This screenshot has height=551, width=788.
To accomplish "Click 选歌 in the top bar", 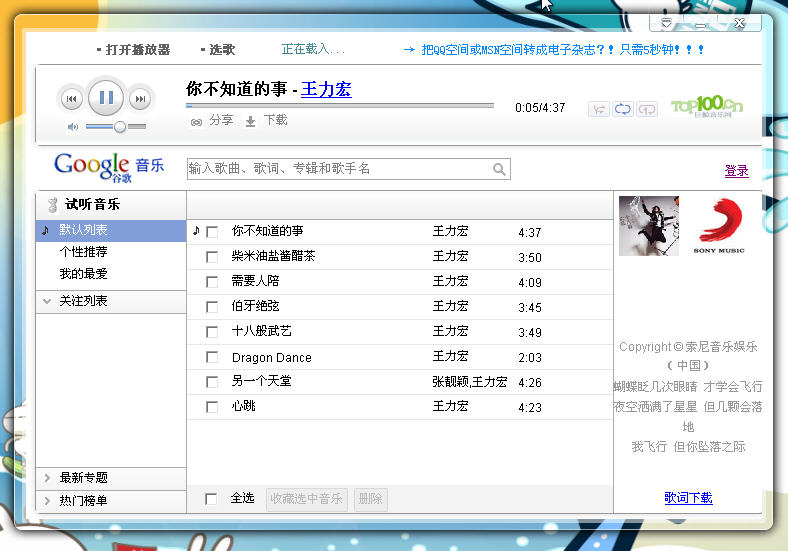I will pyautogui.click(x=222, y=50).
